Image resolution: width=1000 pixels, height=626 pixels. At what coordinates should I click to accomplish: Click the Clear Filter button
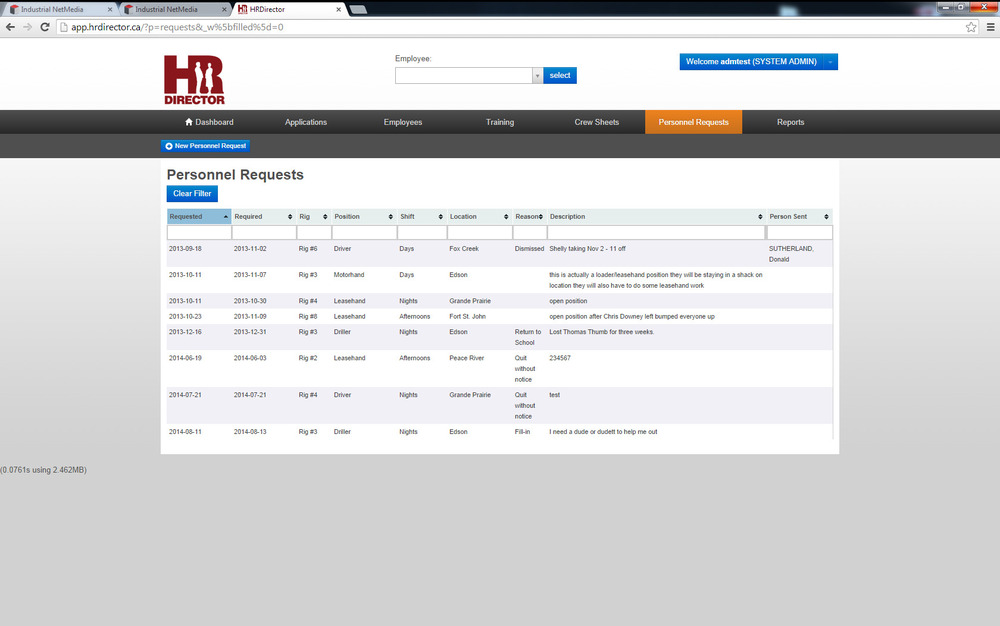[192, 193]
